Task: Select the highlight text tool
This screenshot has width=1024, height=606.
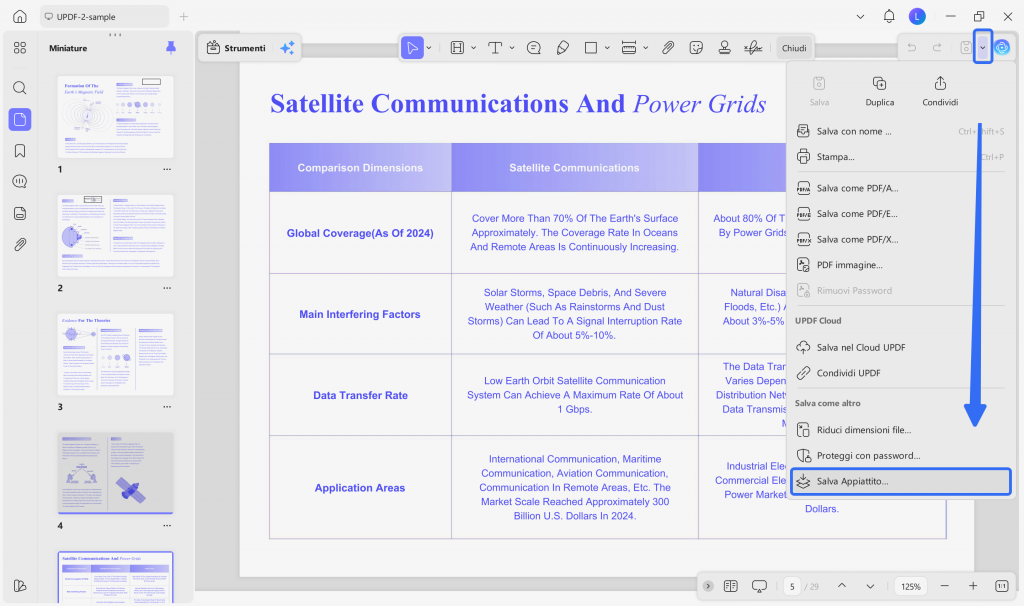Action: [x=457, y=48]
